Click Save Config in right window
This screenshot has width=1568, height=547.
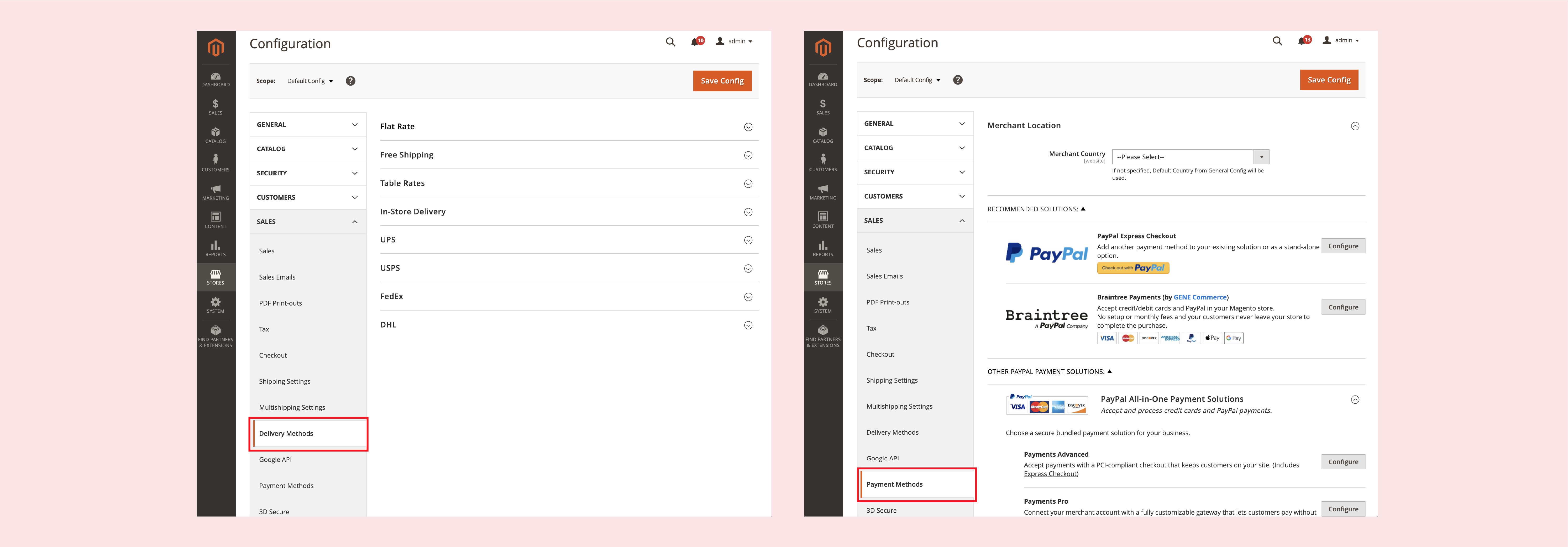click(x=1329, y=80)
